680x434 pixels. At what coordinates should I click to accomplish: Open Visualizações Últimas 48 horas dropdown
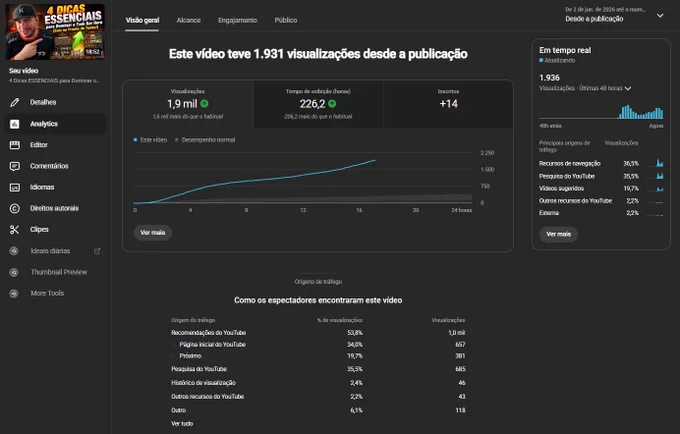[585, 88]
